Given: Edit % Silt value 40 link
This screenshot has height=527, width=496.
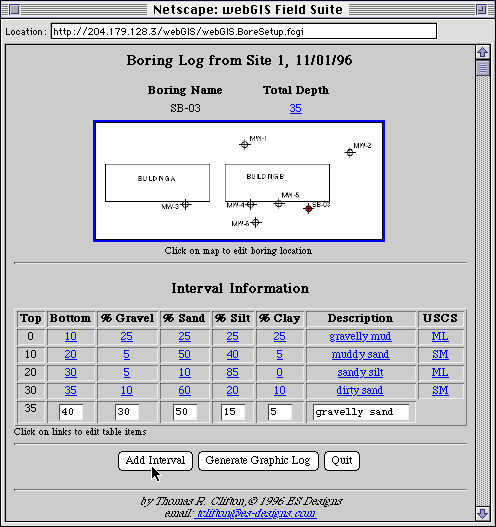Looking at the screenshot, I should (x=233, y=354).
